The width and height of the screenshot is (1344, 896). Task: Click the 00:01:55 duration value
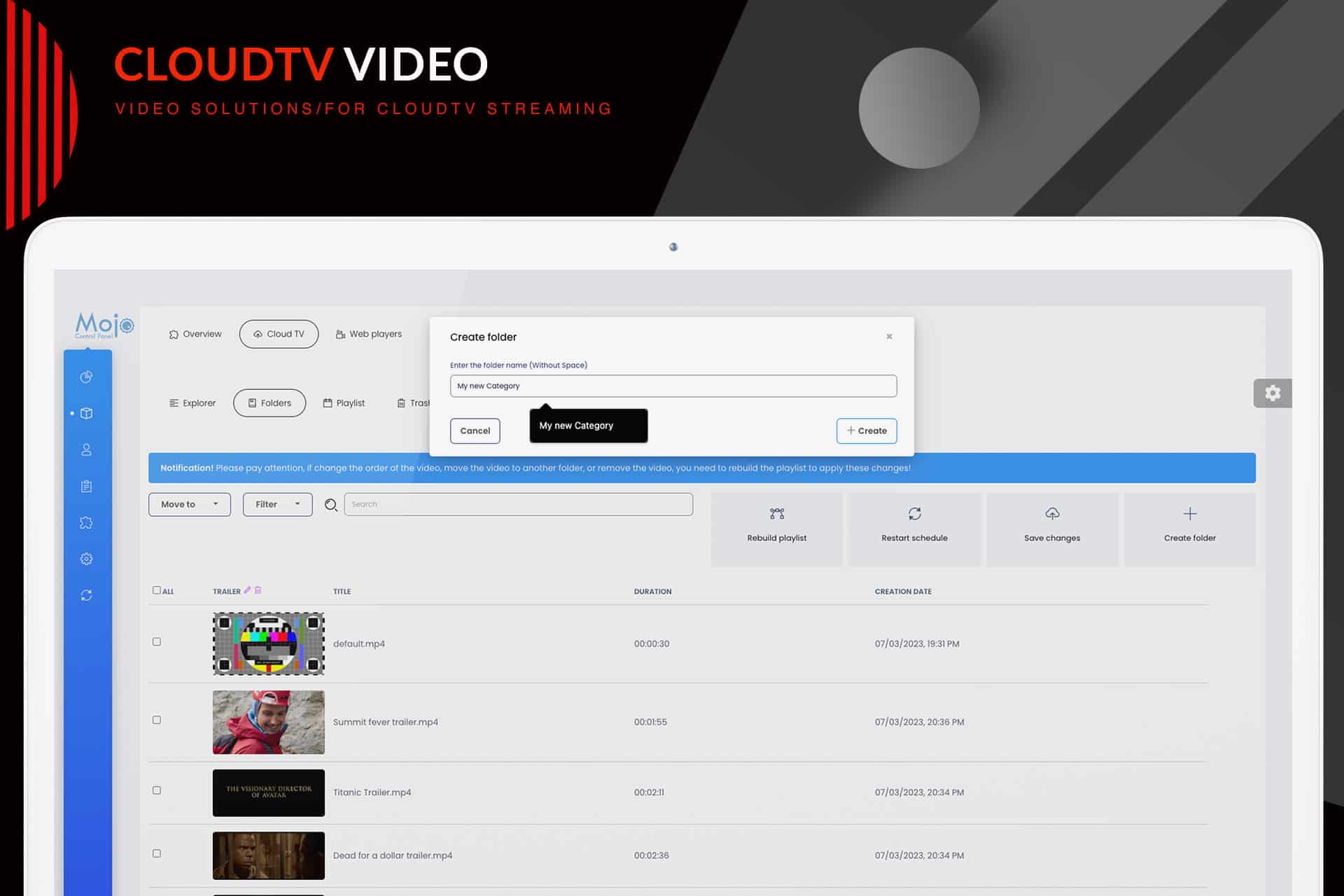click(x=650, y=722)
